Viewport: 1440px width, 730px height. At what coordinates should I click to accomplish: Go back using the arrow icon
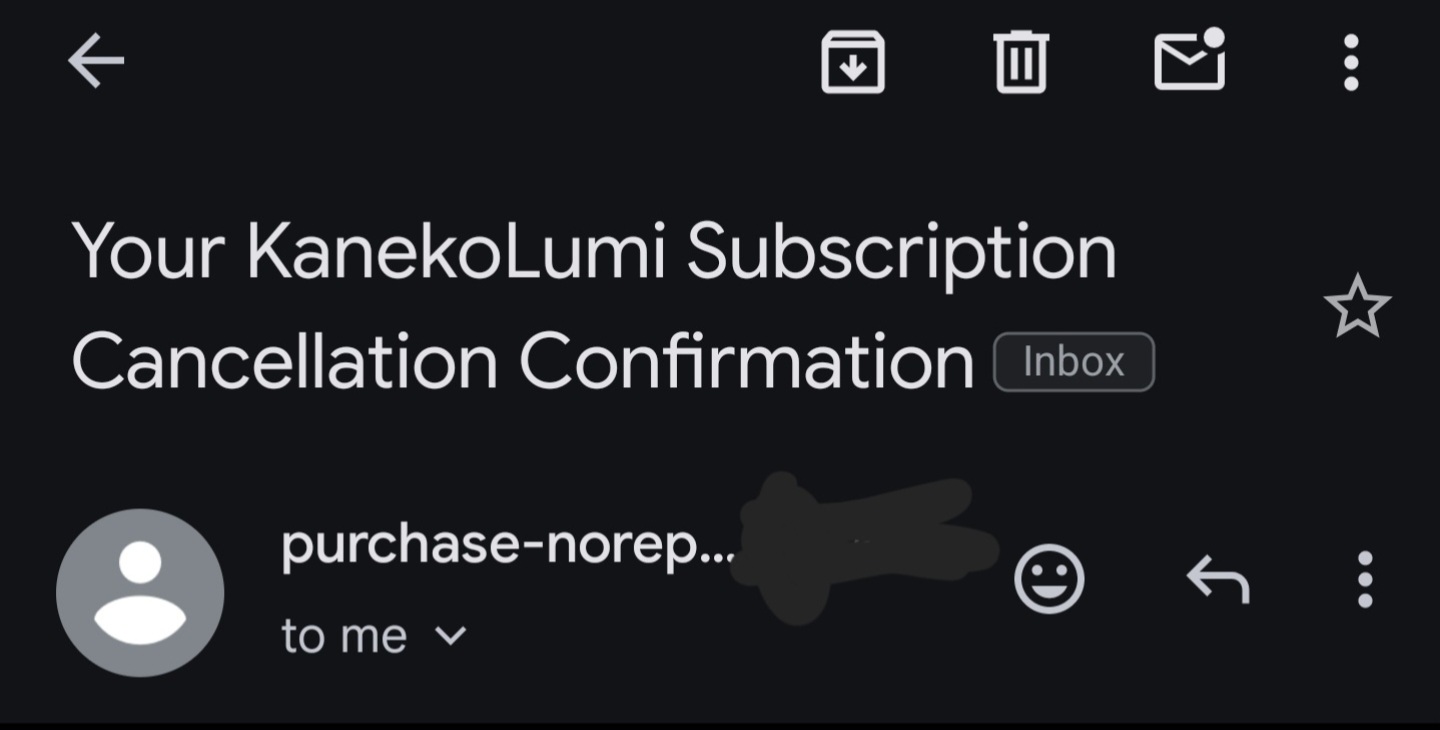click(x=96, y=61)
